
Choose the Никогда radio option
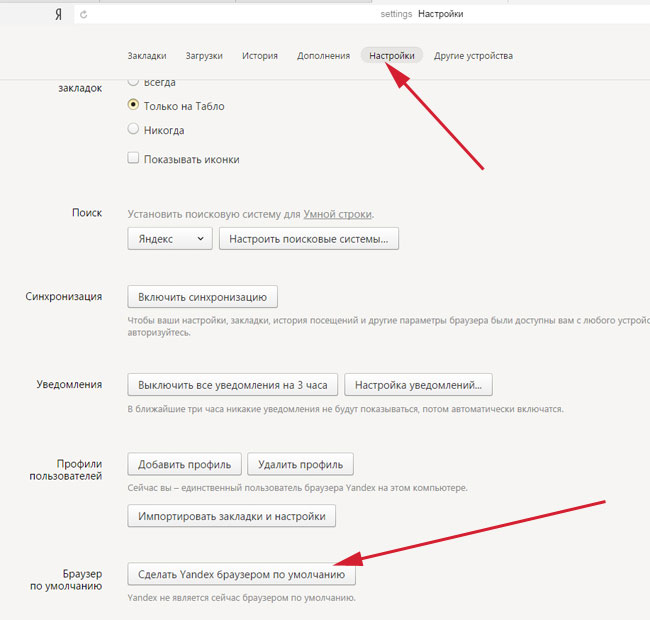(134, 129)
